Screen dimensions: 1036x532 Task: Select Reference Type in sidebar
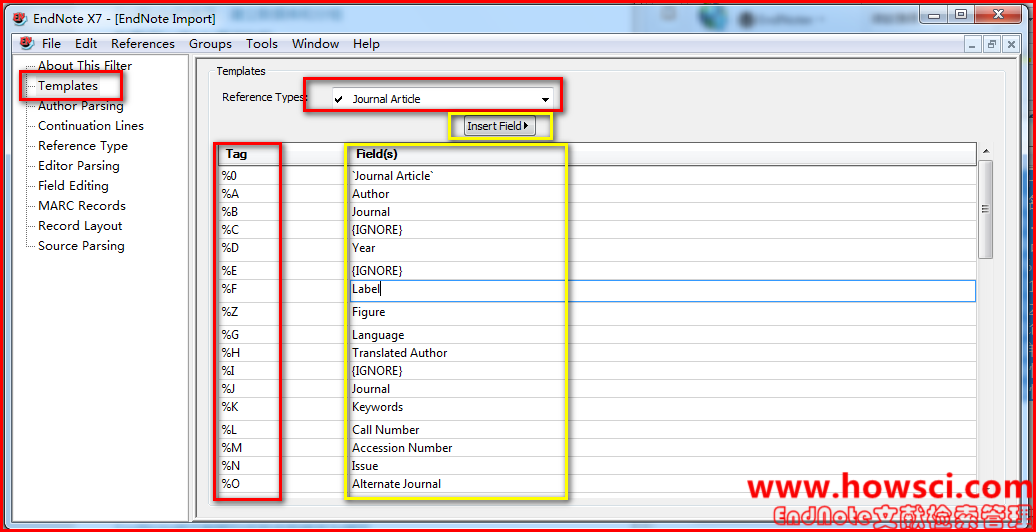click(83, 145)
